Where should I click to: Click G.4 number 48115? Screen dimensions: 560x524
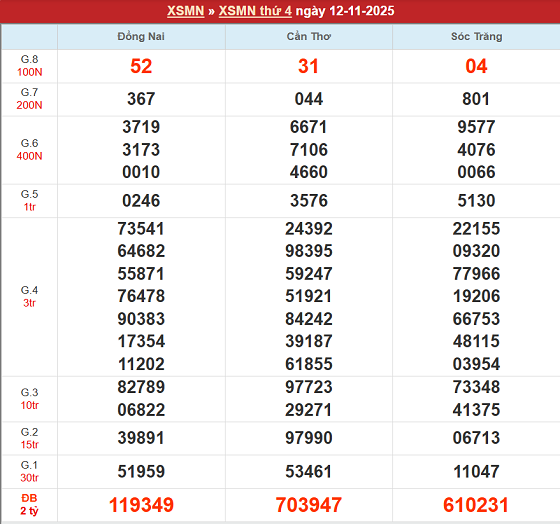coord(476,341)
